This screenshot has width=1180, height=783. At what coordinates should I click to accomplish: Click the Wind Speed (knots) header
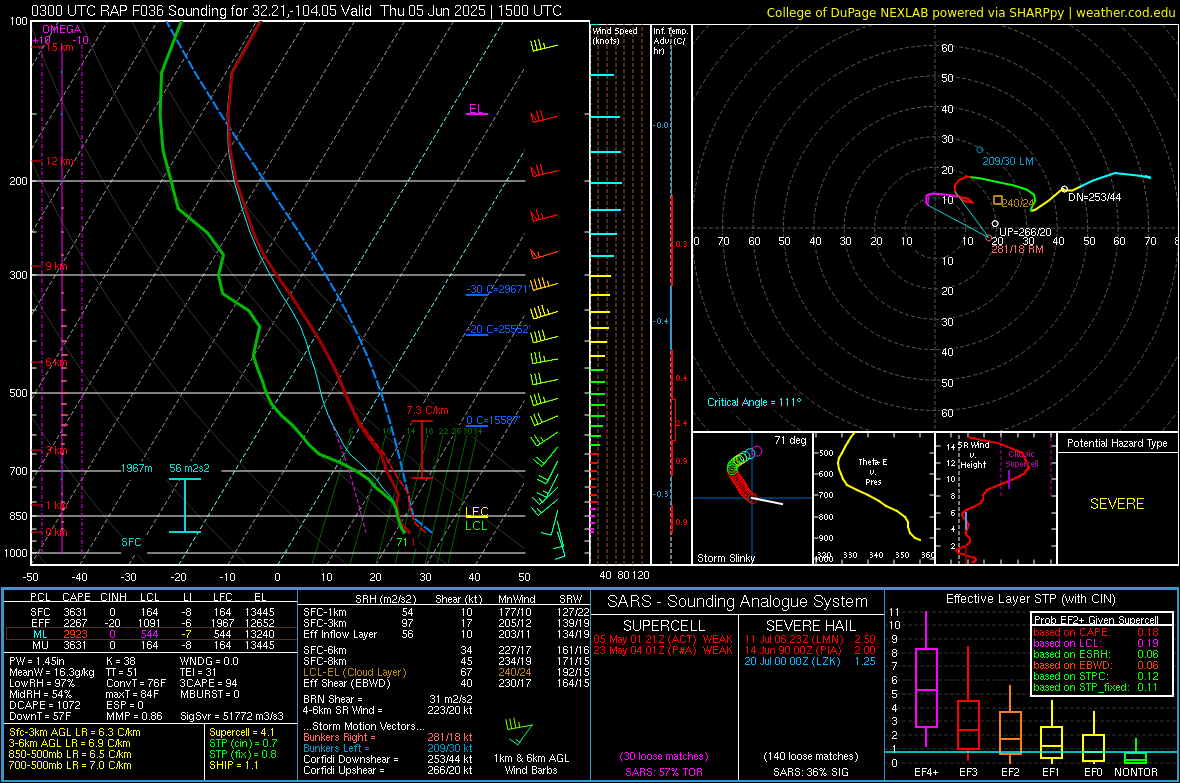click(615, 35)
